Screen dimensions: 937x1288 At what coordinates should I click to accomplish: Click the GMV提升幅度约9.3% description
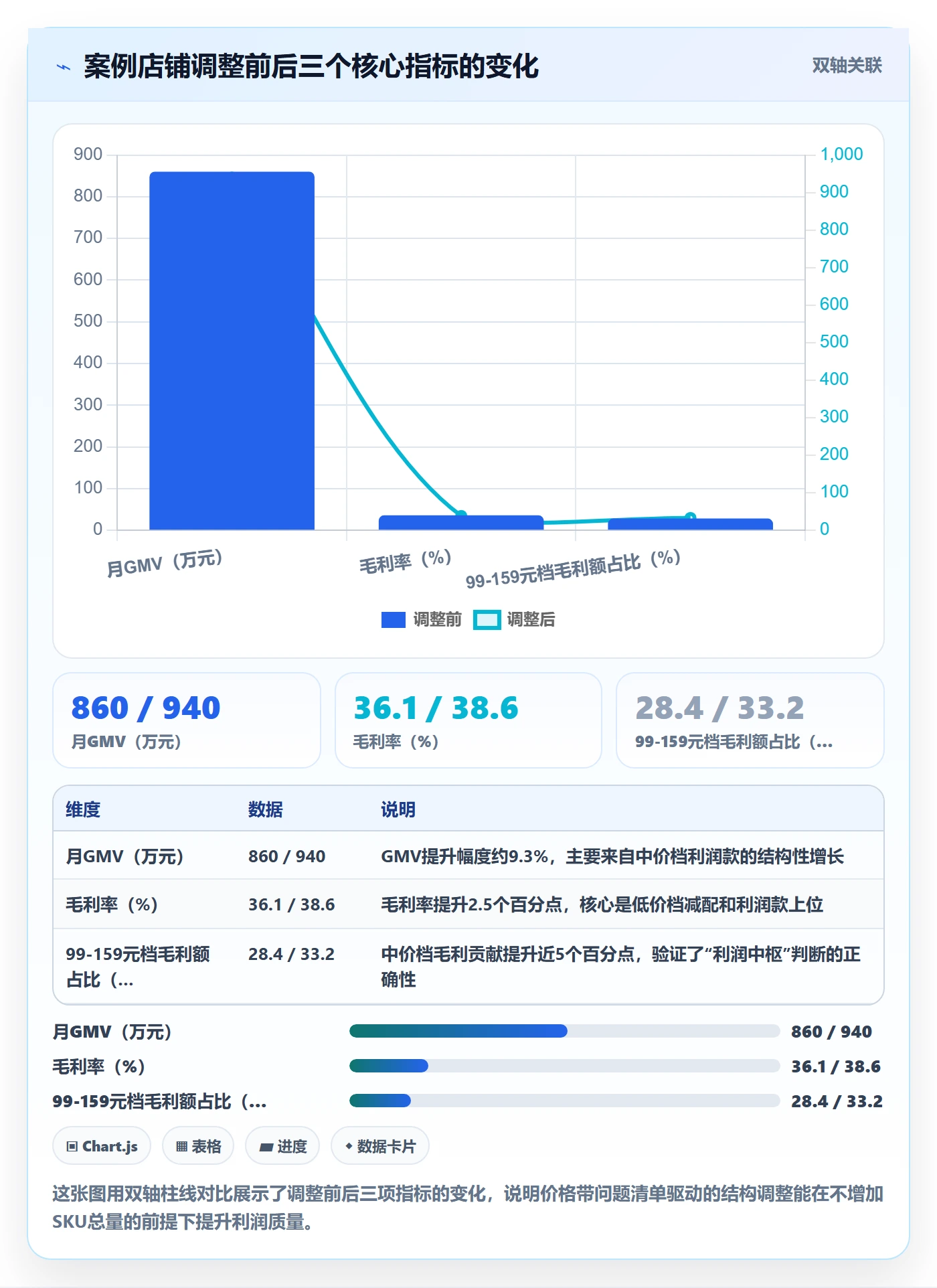click(612, 856)
